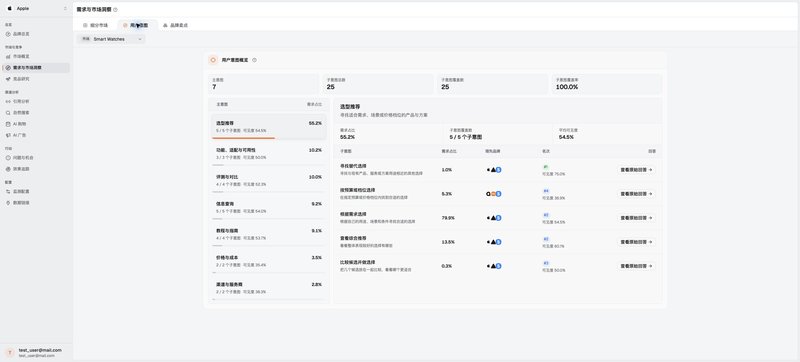This screenshot has width=800, height=362.
Task: Click the 效果追踪 sidebar icon
Action: click(x=8, y=169)
